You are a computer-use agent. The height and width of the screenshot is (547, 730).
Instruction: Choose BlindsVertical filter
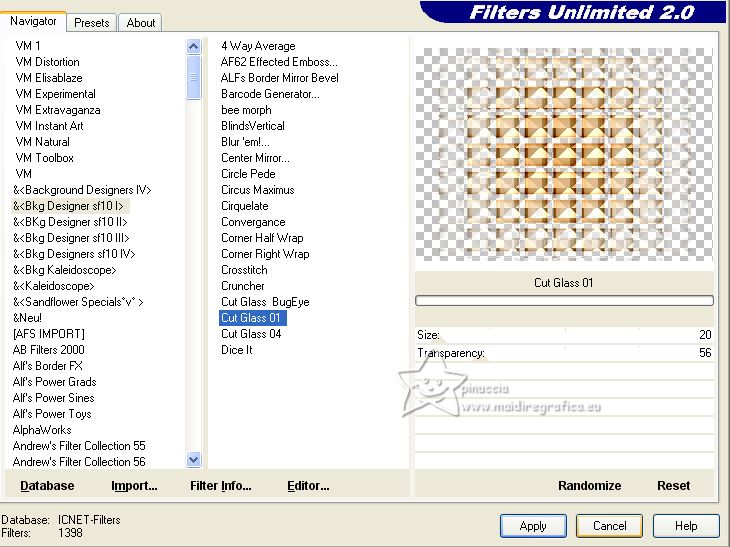252,126
